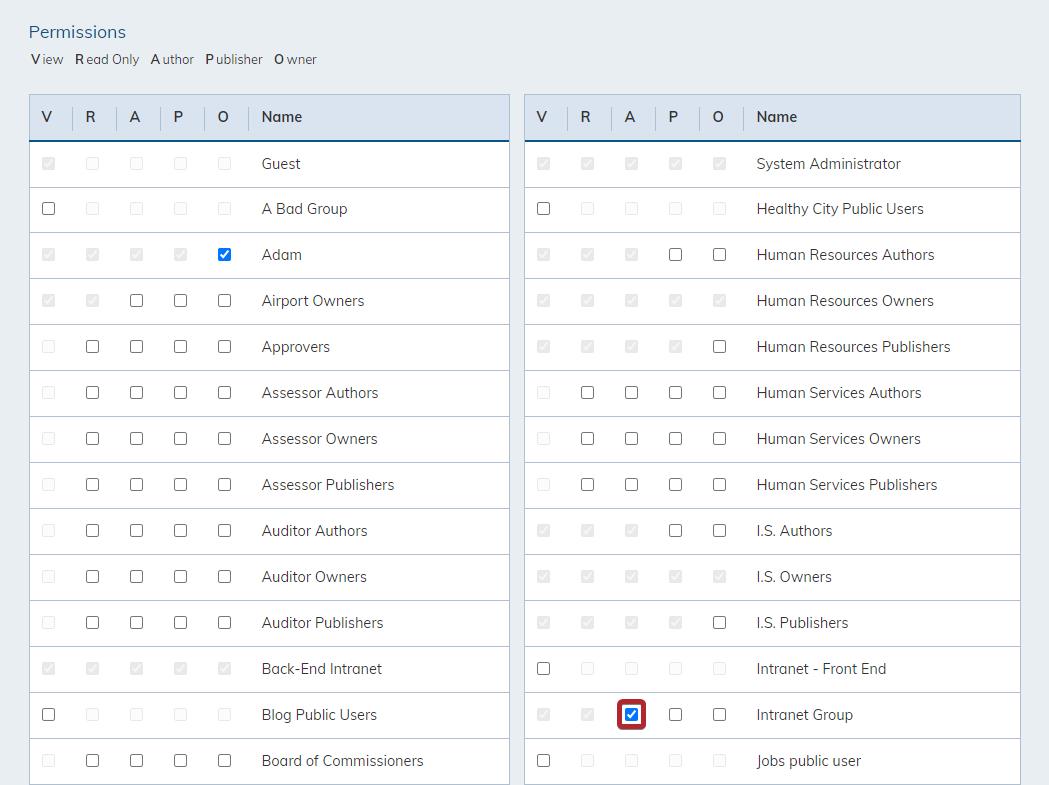1049x785 pixels.
Task: Uncheck the Owner checkbox for Adam
Action: (224, 255)
